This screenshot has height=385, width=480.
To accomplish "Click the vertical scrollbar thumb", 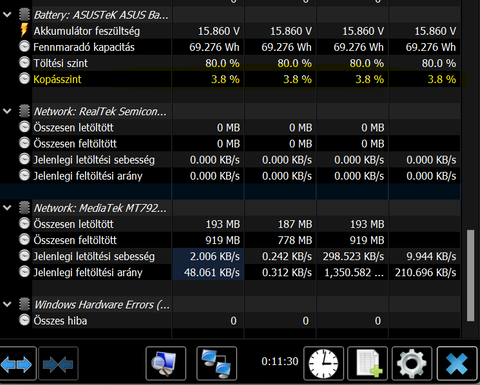I will point(470,275).
